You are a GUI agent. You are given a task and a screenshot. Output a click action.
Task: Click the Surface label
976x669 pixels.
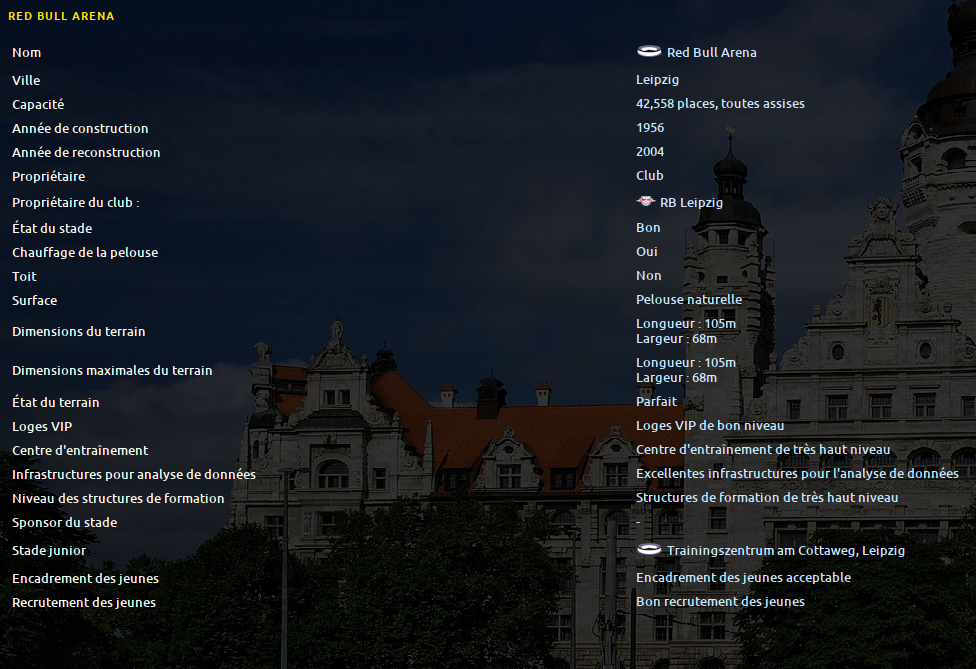point(34,301)
